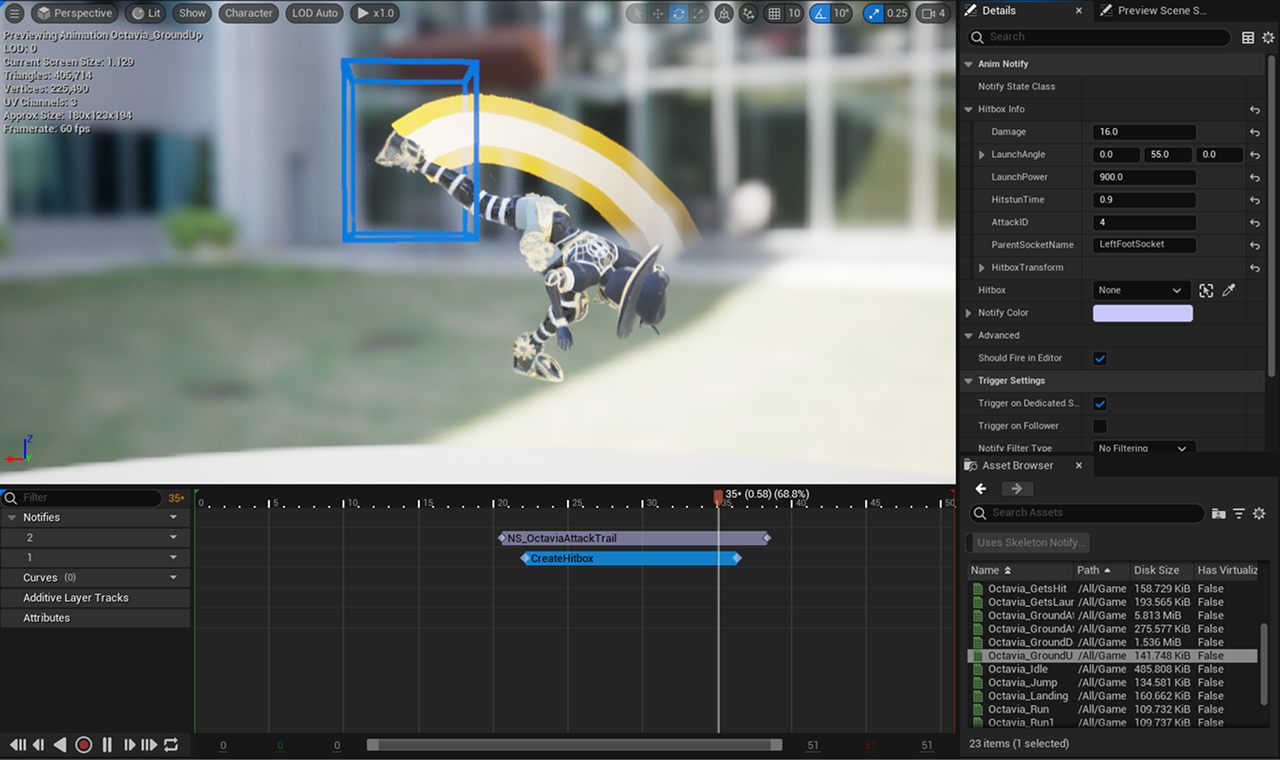Switch to the Details tab

[x=998, y=10]
